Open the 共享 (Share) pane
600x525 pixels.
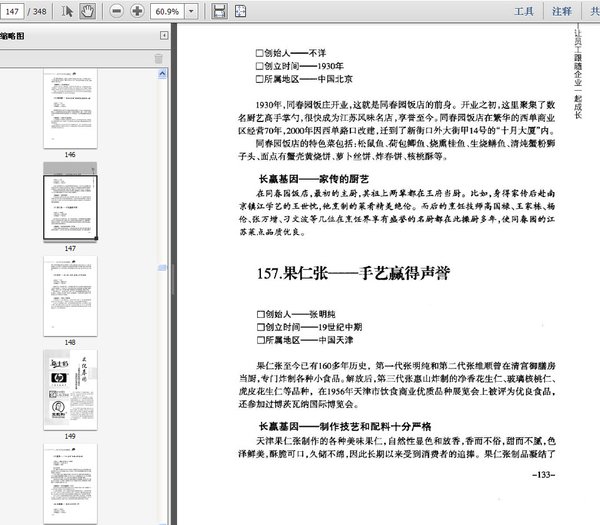592,11
